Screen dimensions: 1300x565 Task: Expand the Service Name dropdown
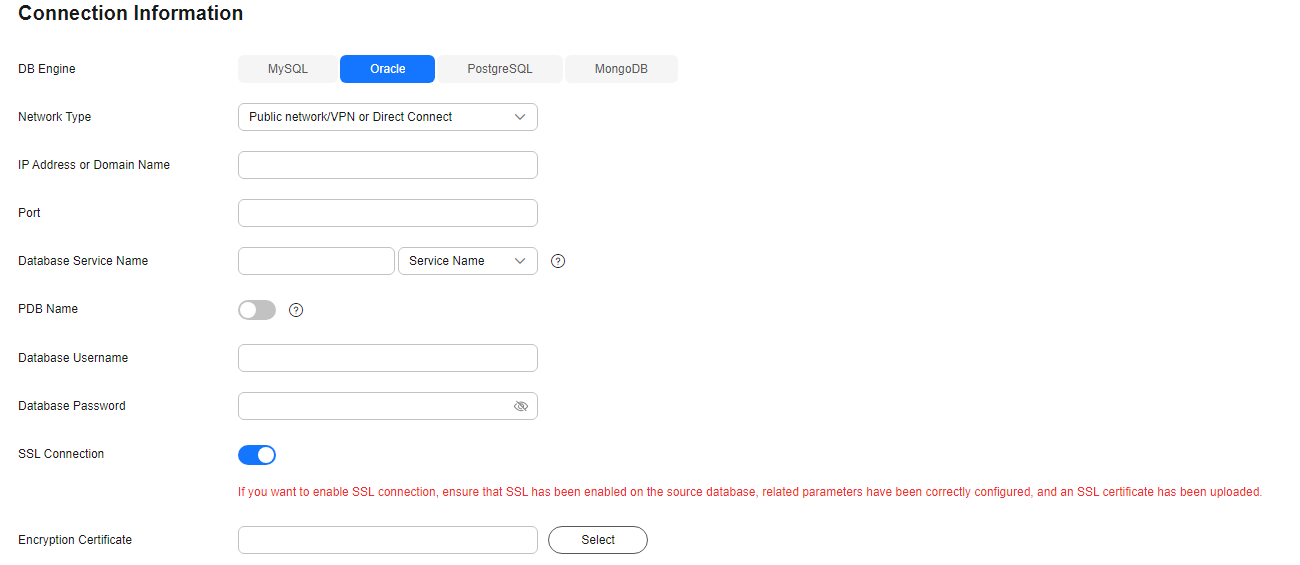(x=468, y=261)
